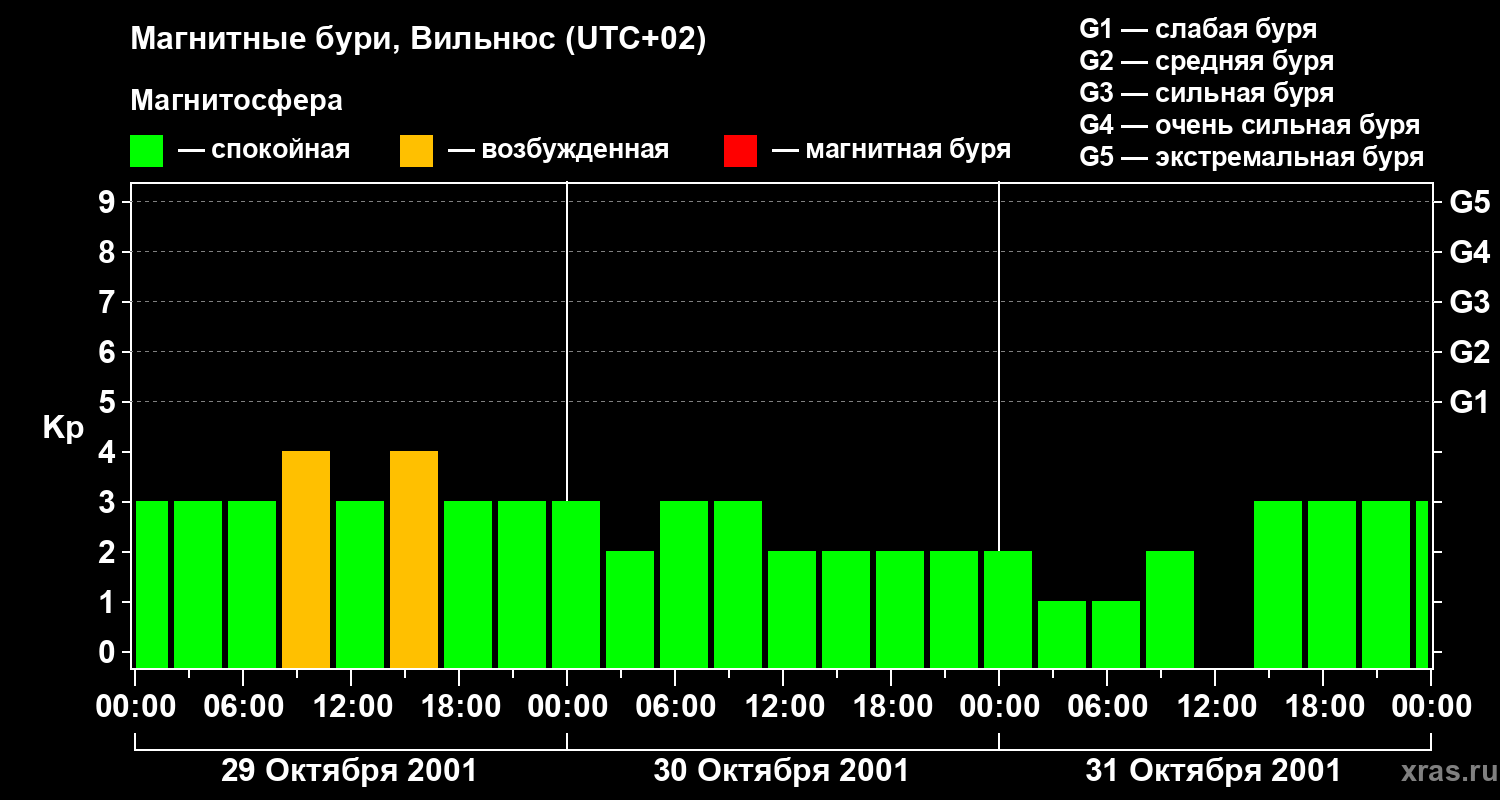This screenshot has width=1500, height=800.
Task: Click the 'Магнитосфера' legend heading
Action: [x=236, y=101]
